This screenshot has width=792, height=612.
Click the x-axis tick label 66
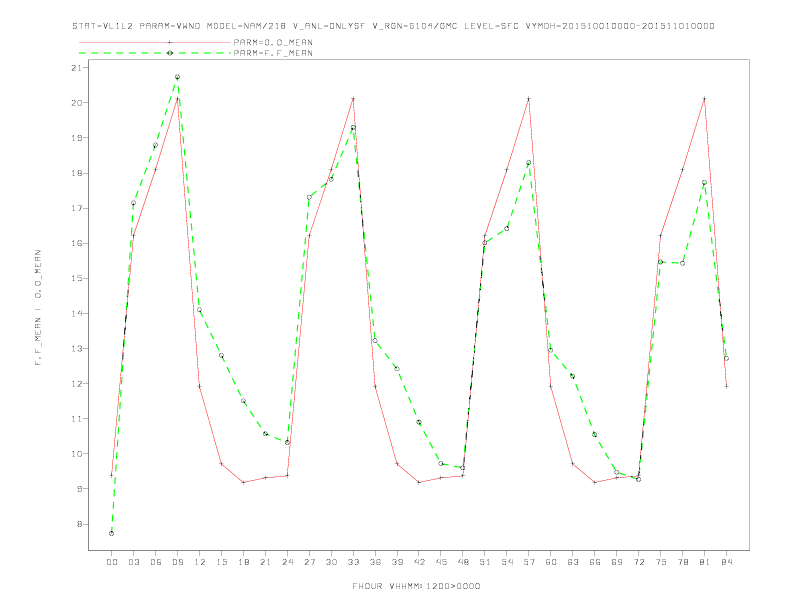pos(595,562)
